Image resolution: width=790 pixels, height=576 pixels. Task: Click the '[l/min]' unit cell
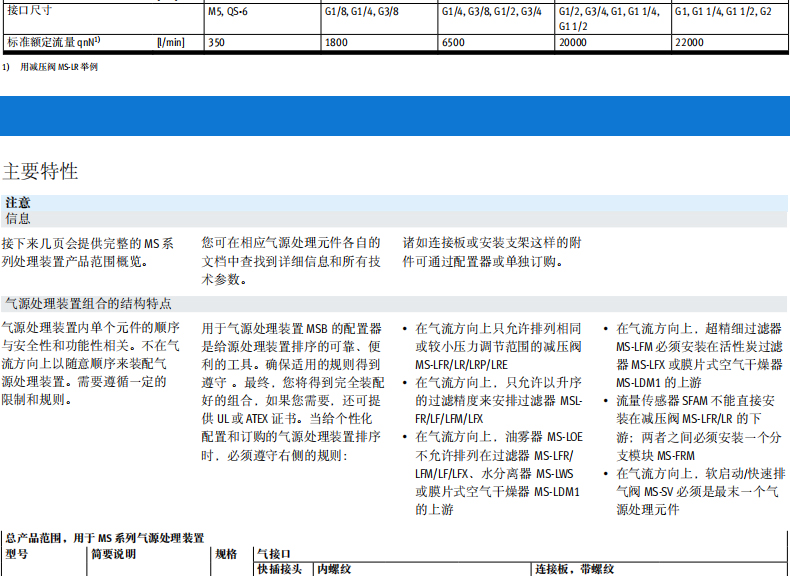pos(171,42)
